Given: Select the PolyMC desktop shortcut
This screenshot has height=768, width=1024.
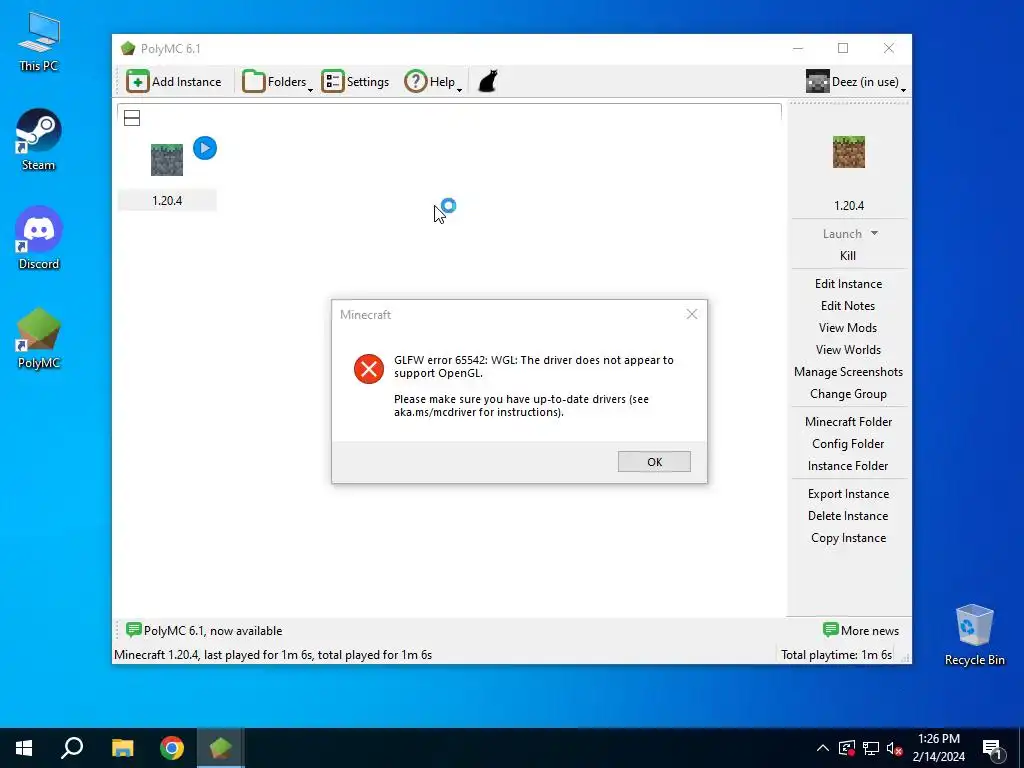Looking at the screenshot, I should tap(39, 338).
